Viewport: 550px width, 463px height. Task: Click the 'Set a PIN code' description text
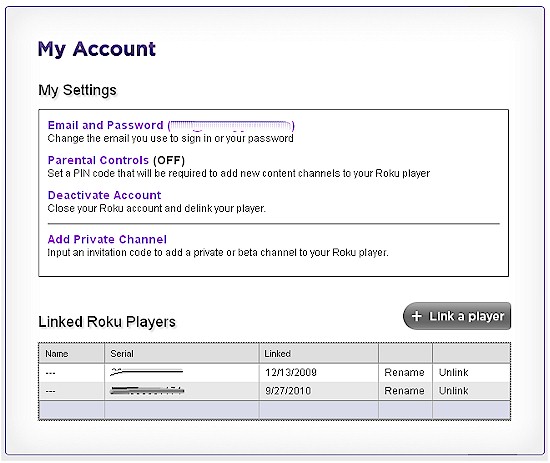point(239,173)
